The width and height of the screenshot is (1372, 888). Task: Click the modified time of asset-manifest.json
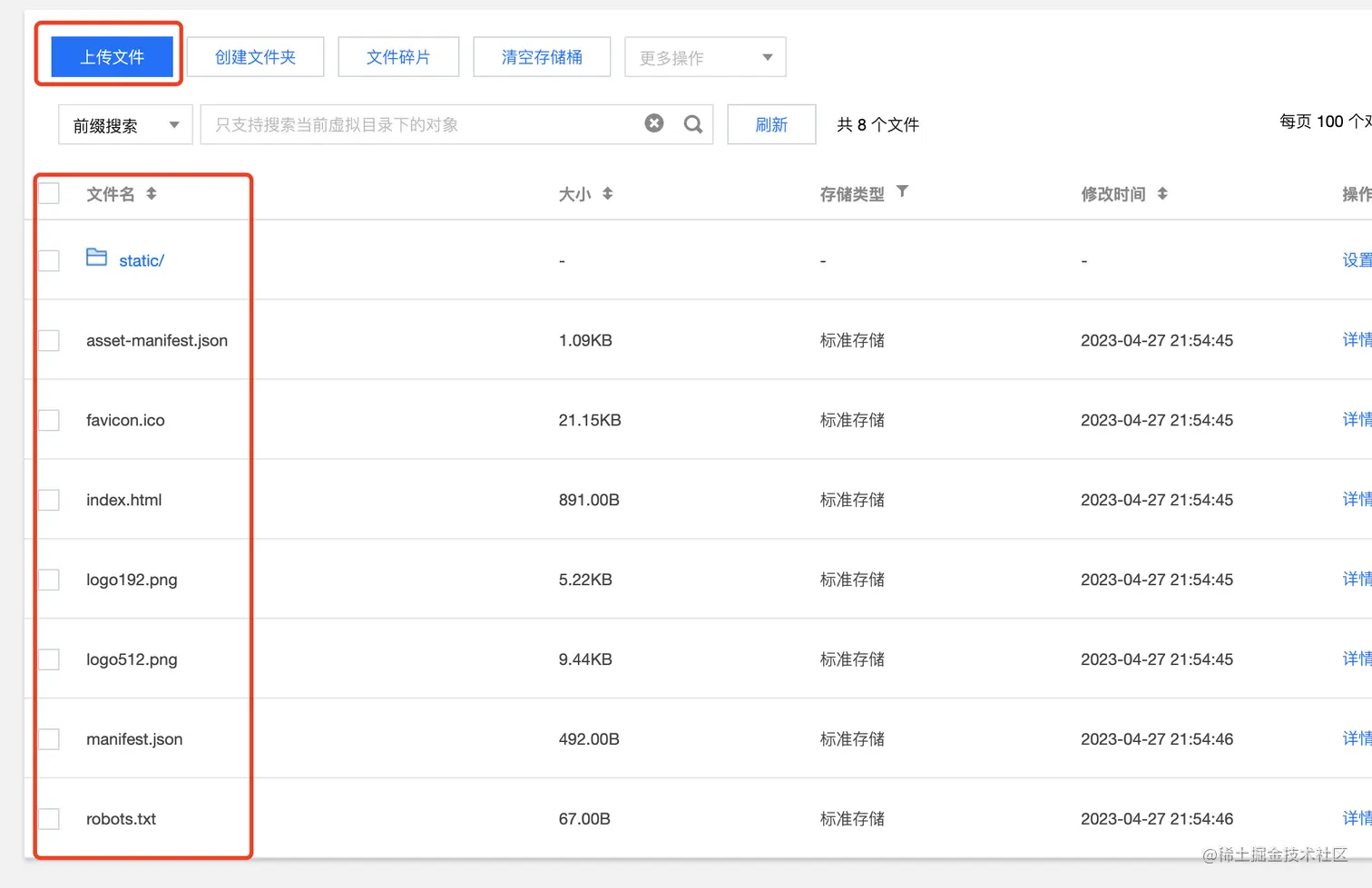[1157, 340]
